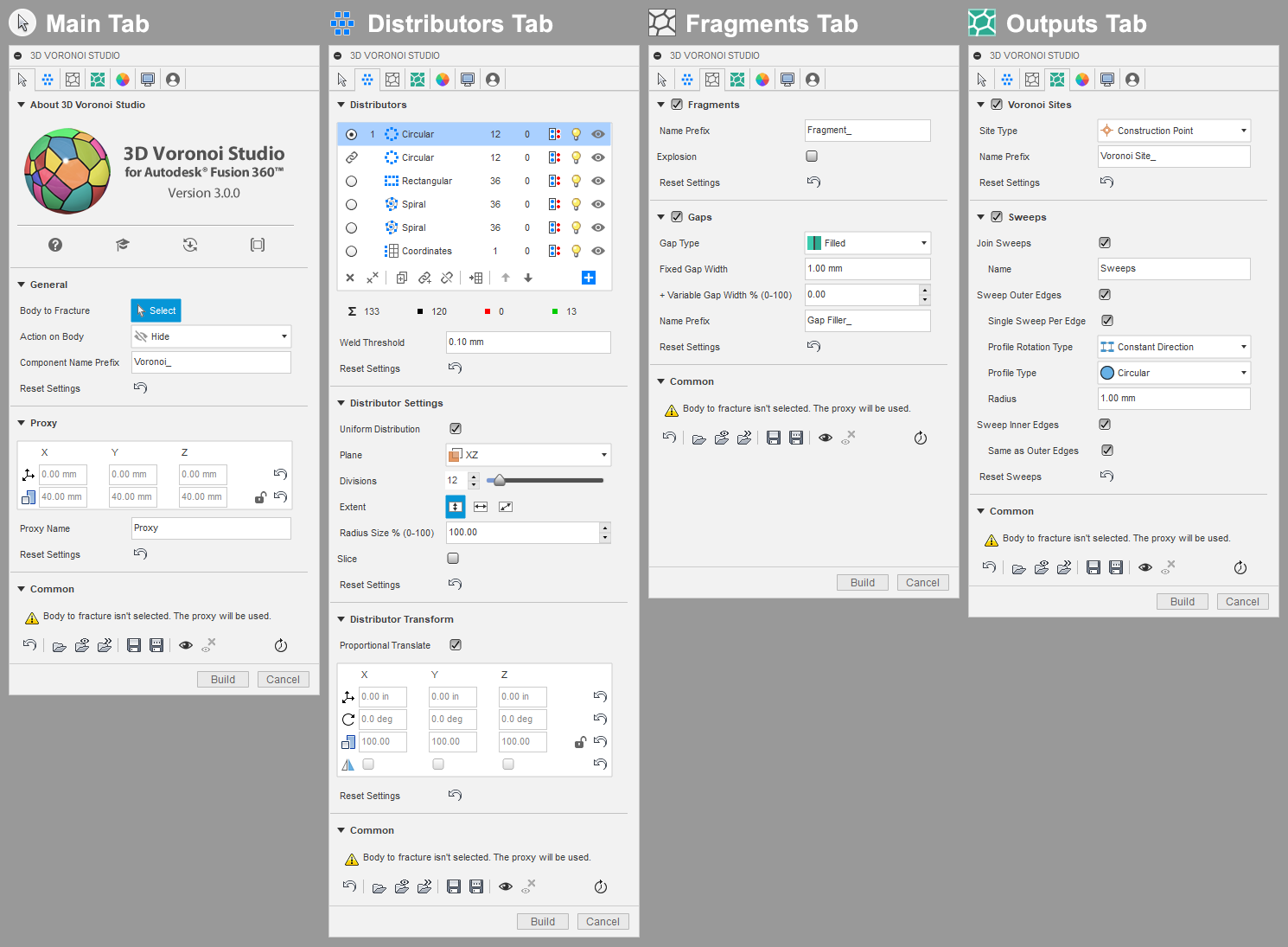Viewport: 1288px width, 947px height.
Task: Increase Radius Size % with stepper
Action: click(605, 528)
